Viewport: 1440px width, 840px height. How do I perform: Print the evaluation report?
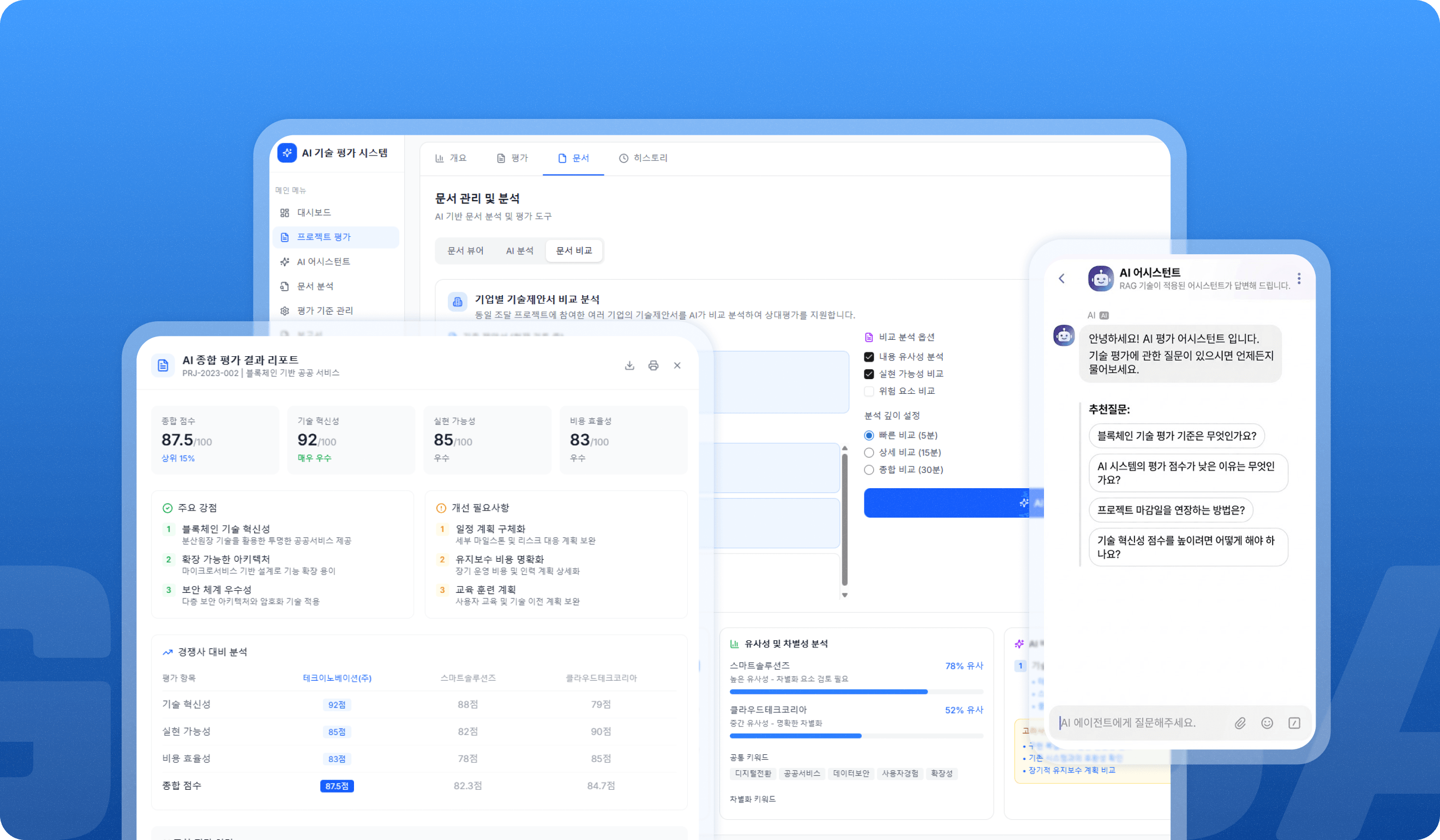click(x=653, y=365)
